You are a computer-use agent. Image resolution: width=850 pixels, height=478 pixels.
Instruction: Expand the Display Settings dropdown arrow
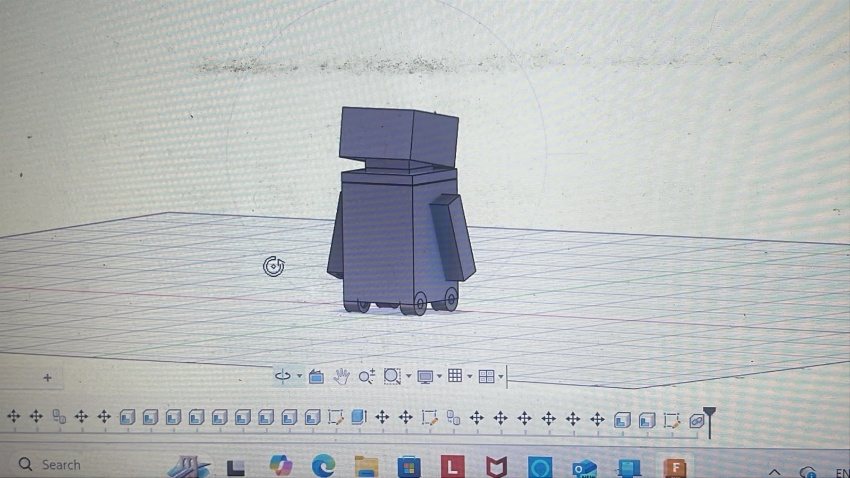[x=439, y=376]
